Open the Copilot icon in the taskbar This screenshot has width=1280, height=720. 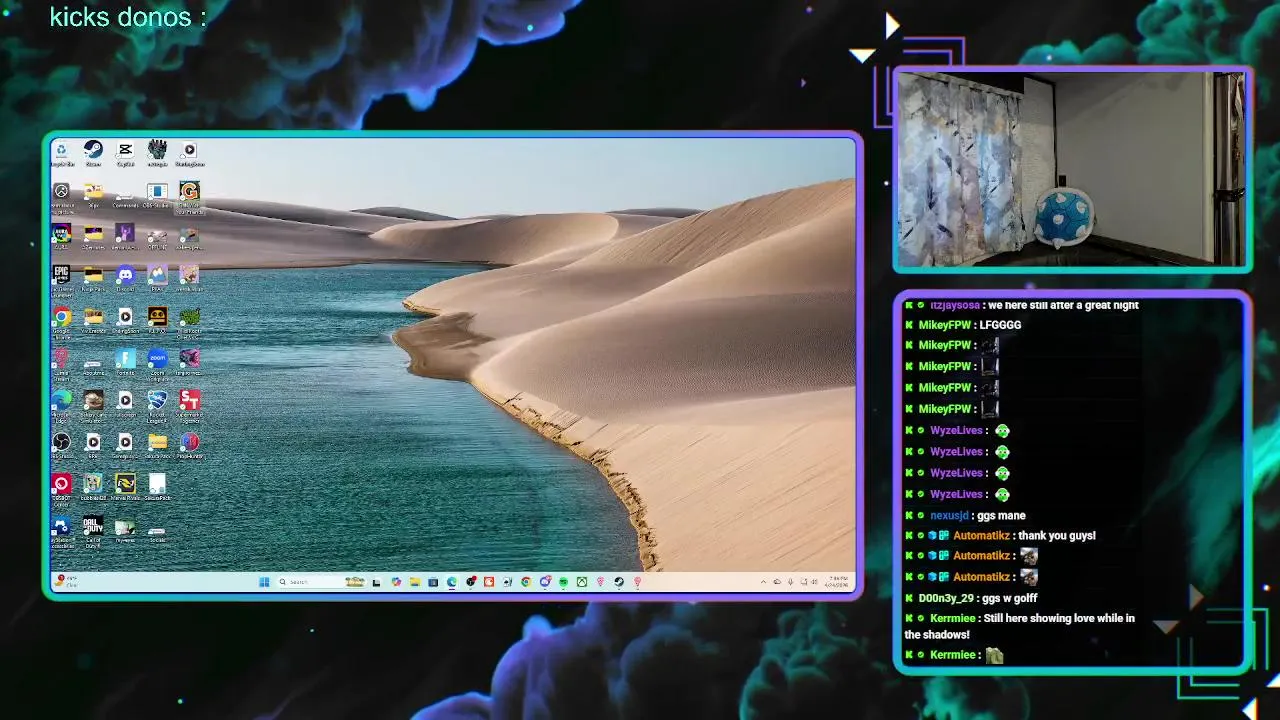[395, 582]
